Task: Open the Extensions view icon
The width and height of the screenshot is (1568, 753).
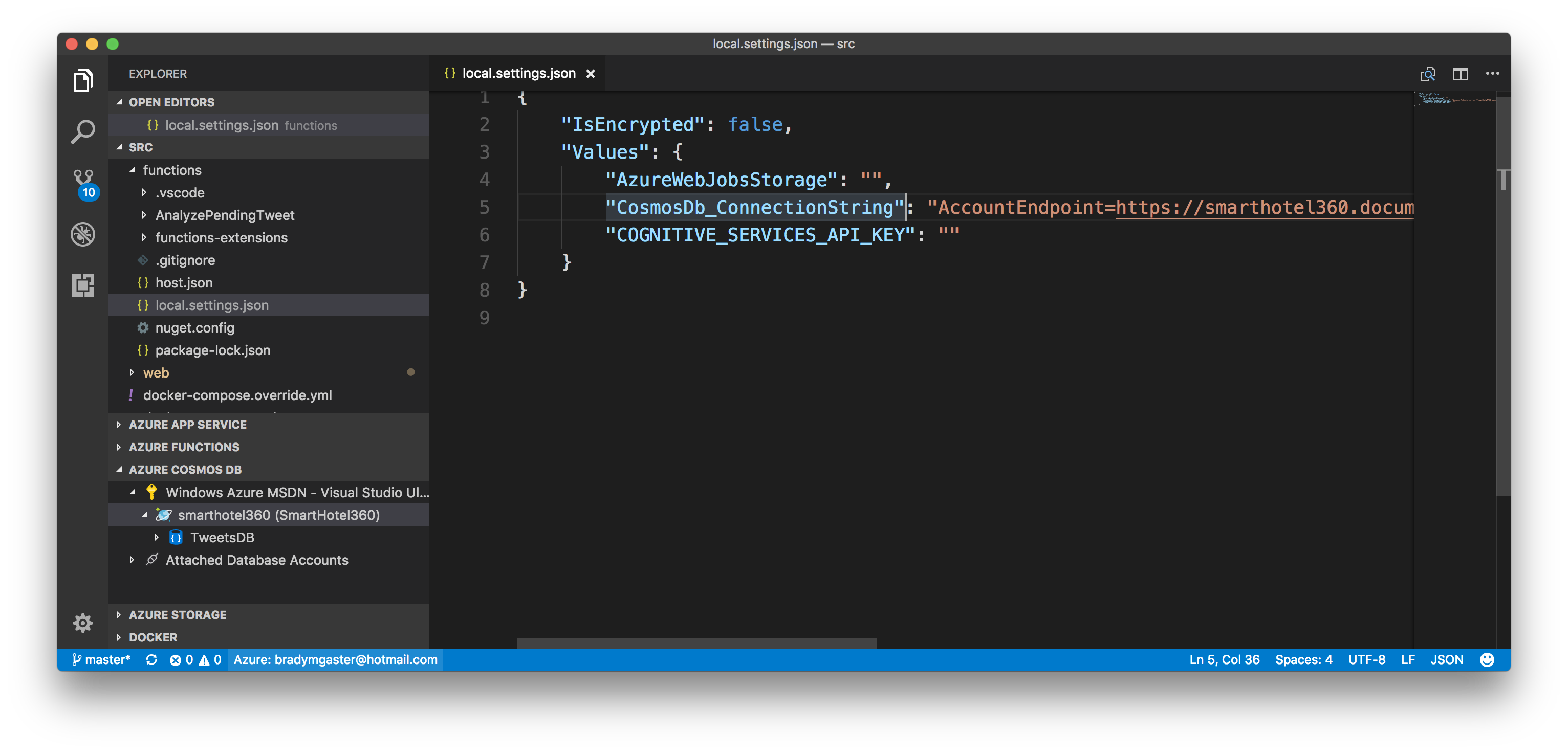Action: tap(83, 284)
